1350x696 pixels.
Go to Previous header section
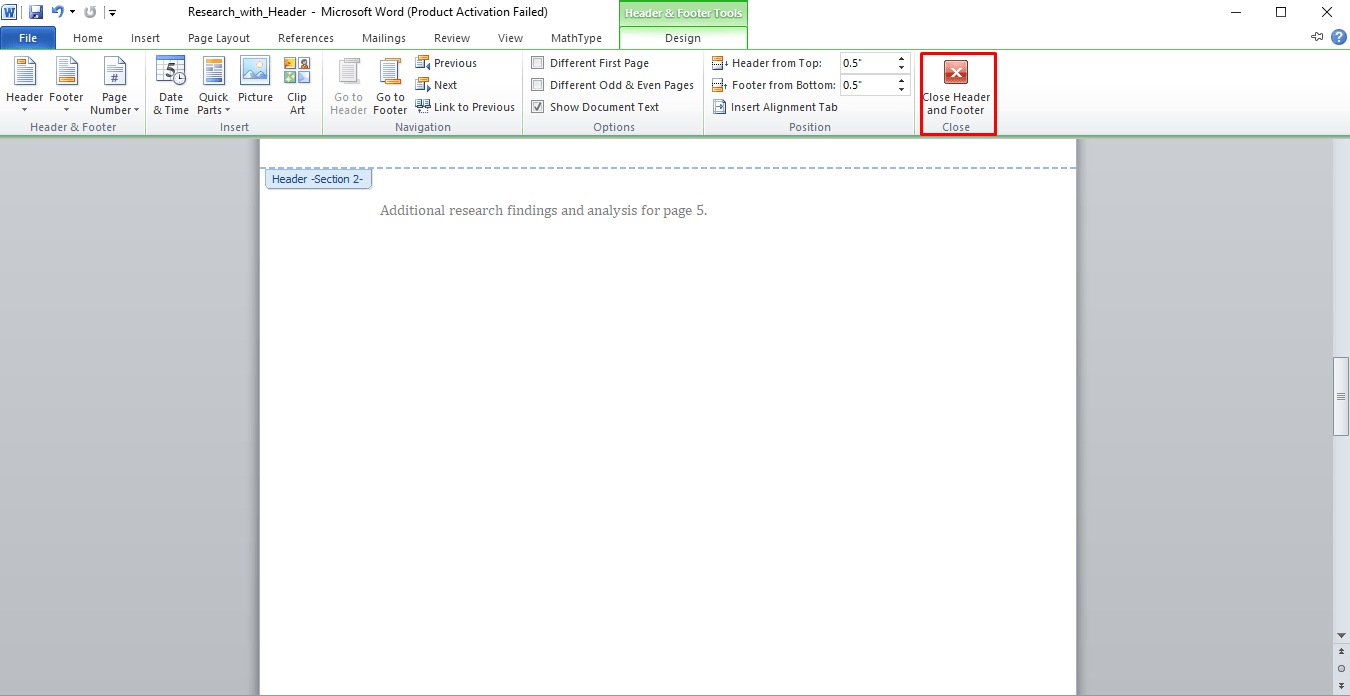coord(446,63)
